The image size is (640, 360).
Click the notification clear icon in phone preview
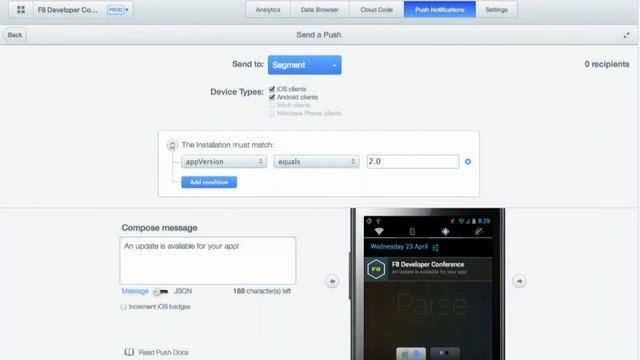coord(478,231)
